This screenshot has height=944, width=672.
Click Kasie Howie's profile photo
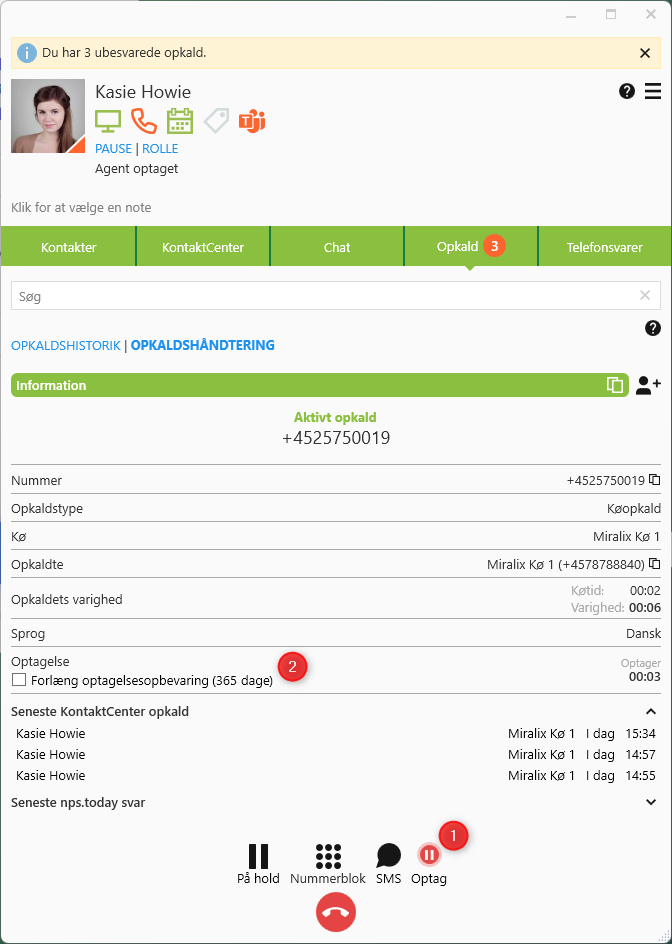point(48,116)
